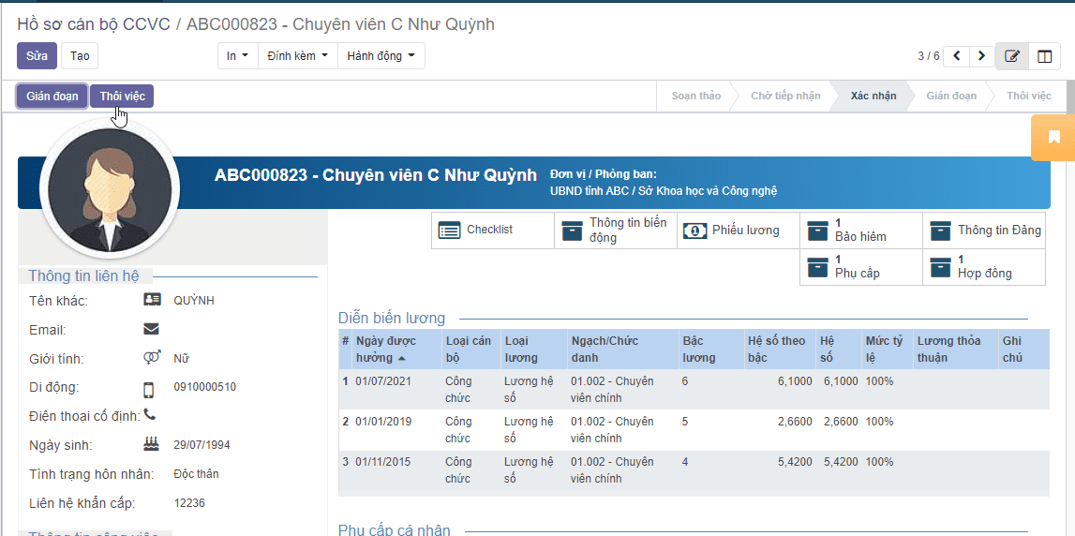The width and height of the screenshot is (1075, 536).
Task: Open Bảo hiểm insurance records
Action: coord(860,230)
